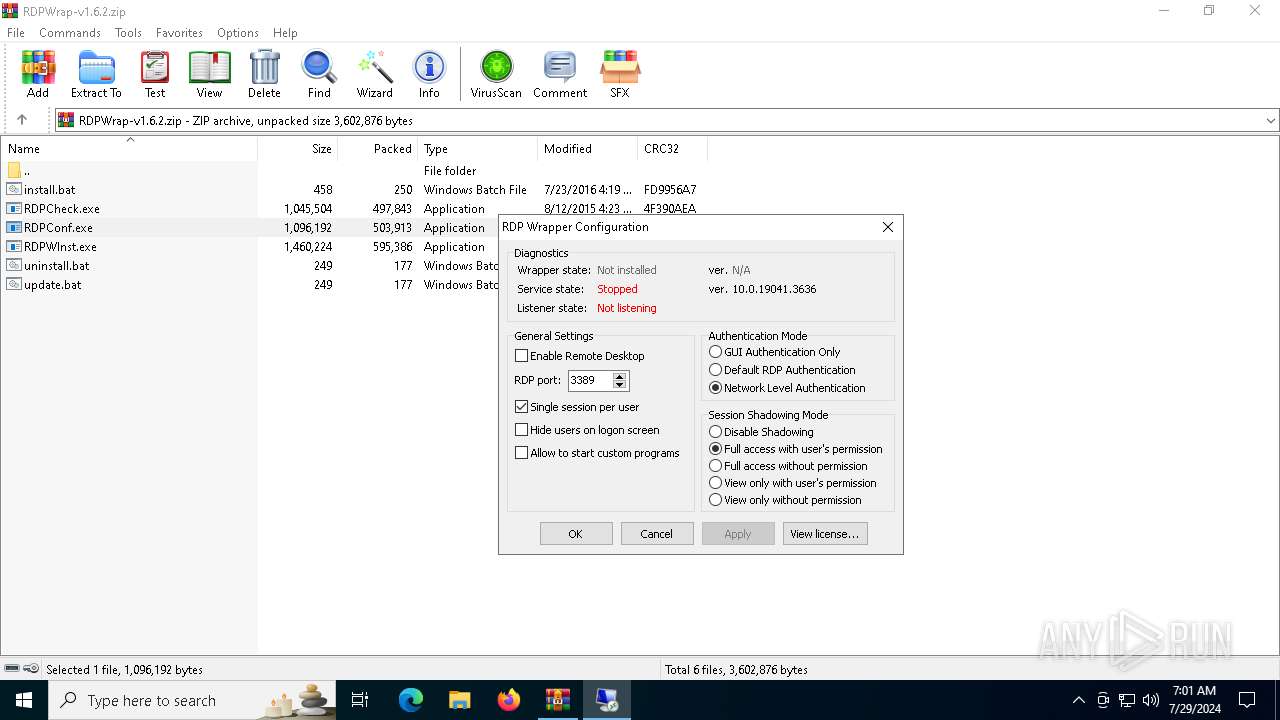
Task: Click the RDP port input field
Action: click(590, 380)
